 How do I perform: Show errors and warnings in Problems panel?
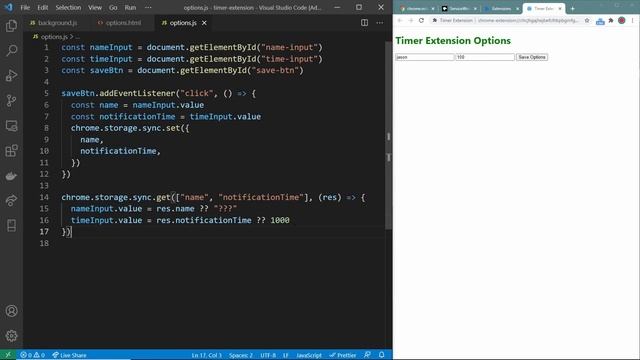[x=33, y=355]
